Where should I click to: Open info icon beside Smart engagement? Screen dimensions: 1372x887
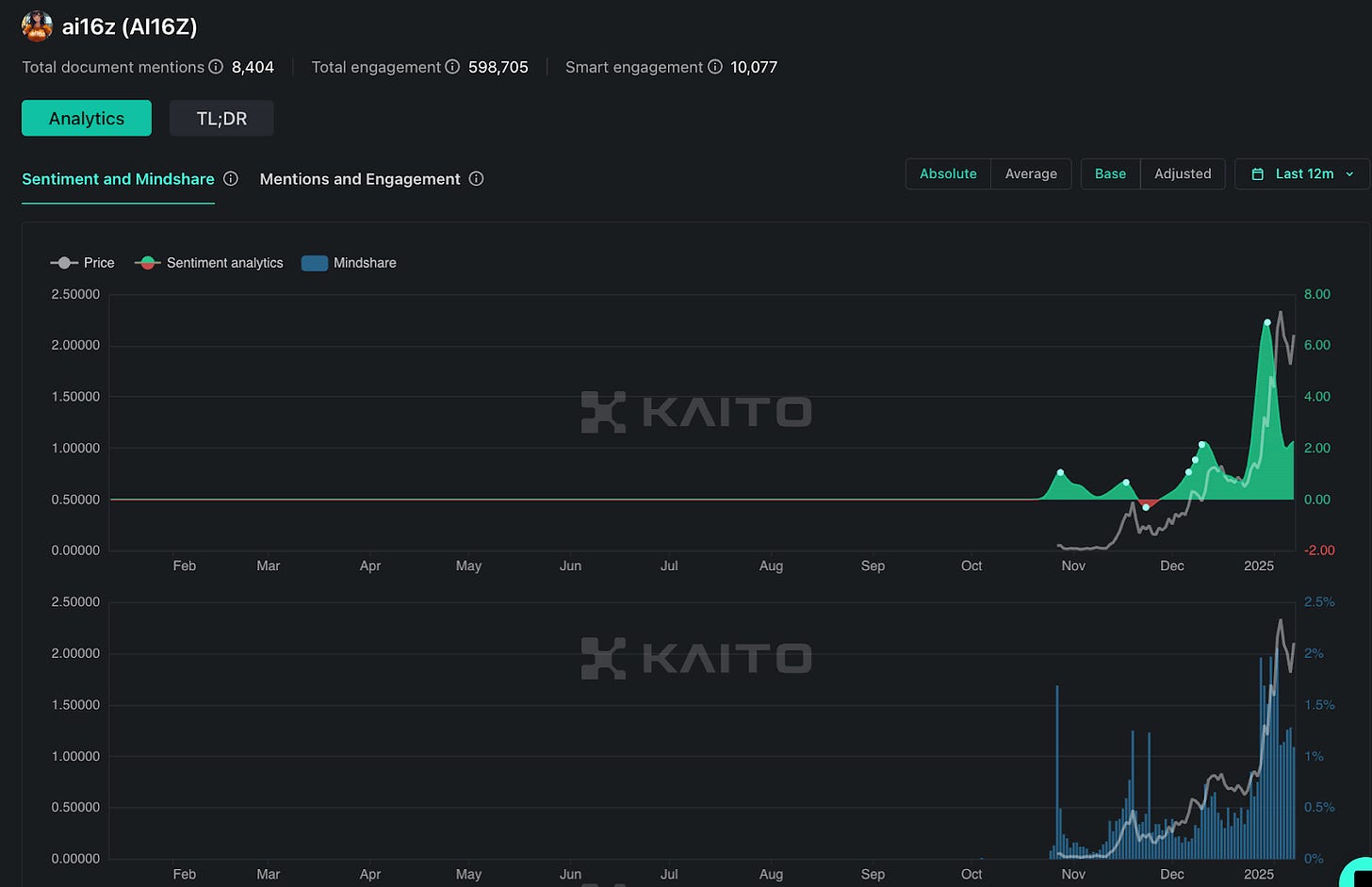point(715,67)
